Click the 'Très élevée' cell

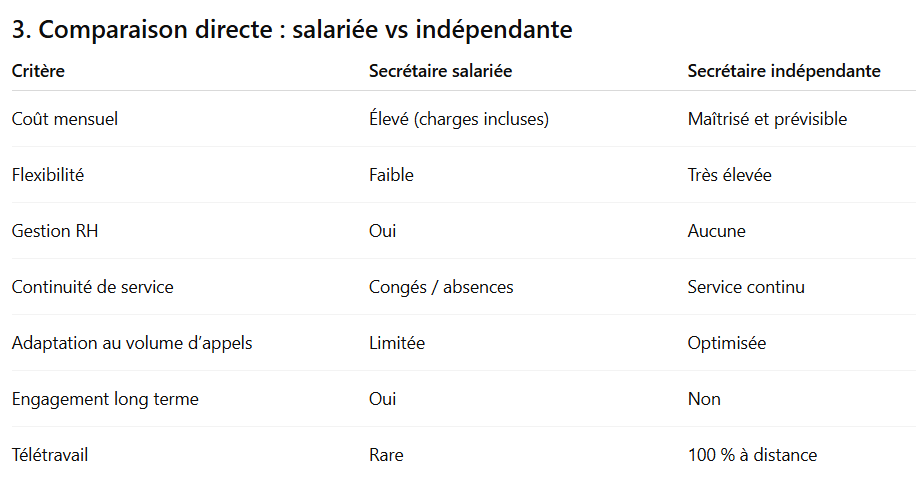tap(729, 175)
